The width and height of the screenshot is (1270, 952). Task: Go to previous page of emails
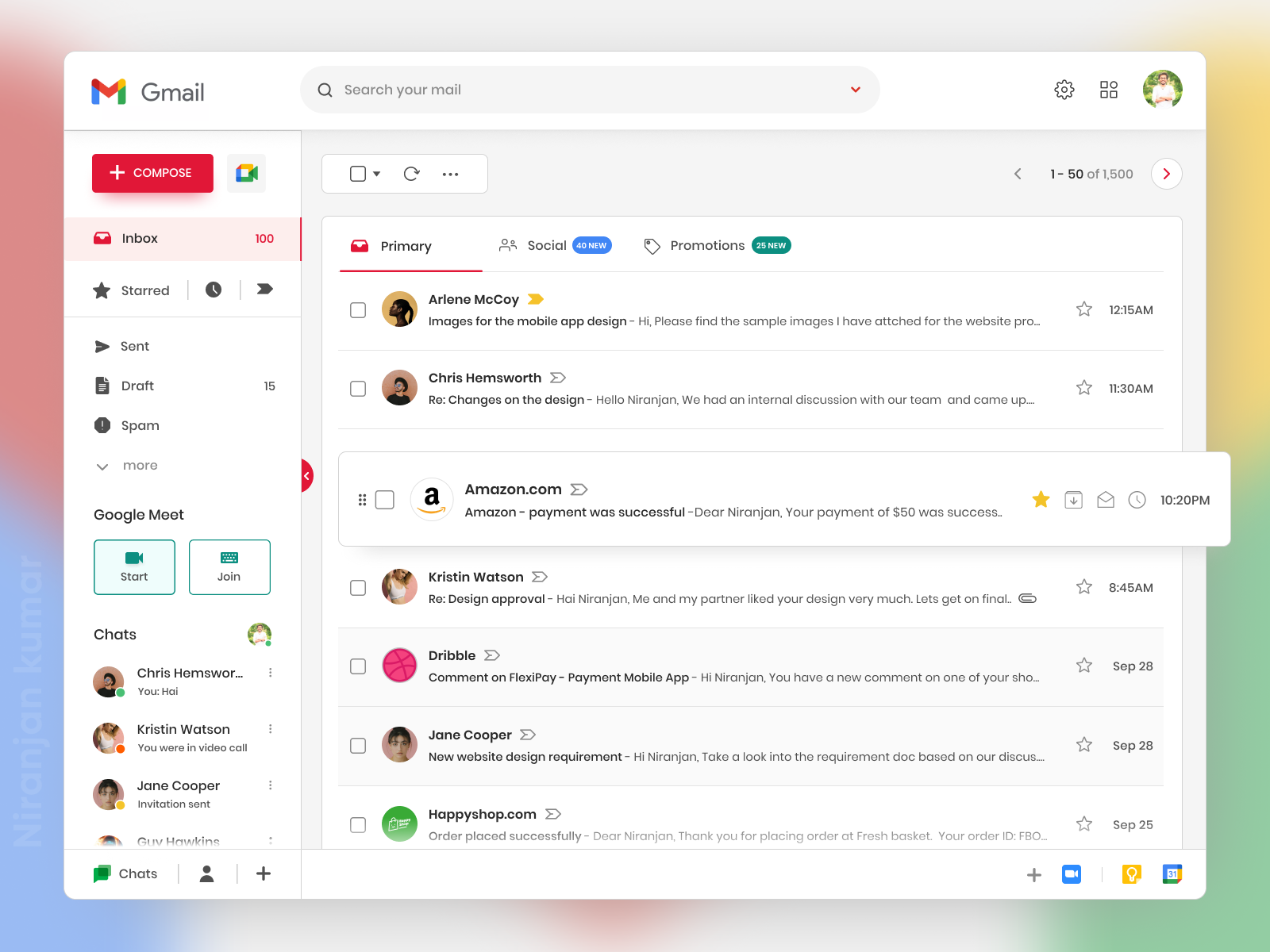tap(1018, 174)
